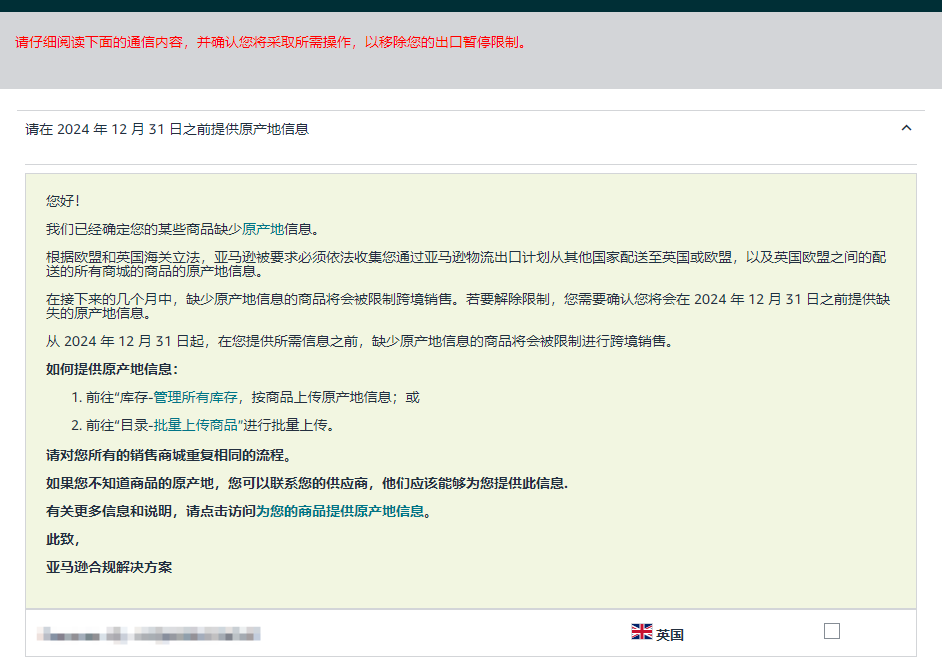Tick the checkbox in the 英国 row
This screenshot has height=672, width=942.
click(831, 631)
